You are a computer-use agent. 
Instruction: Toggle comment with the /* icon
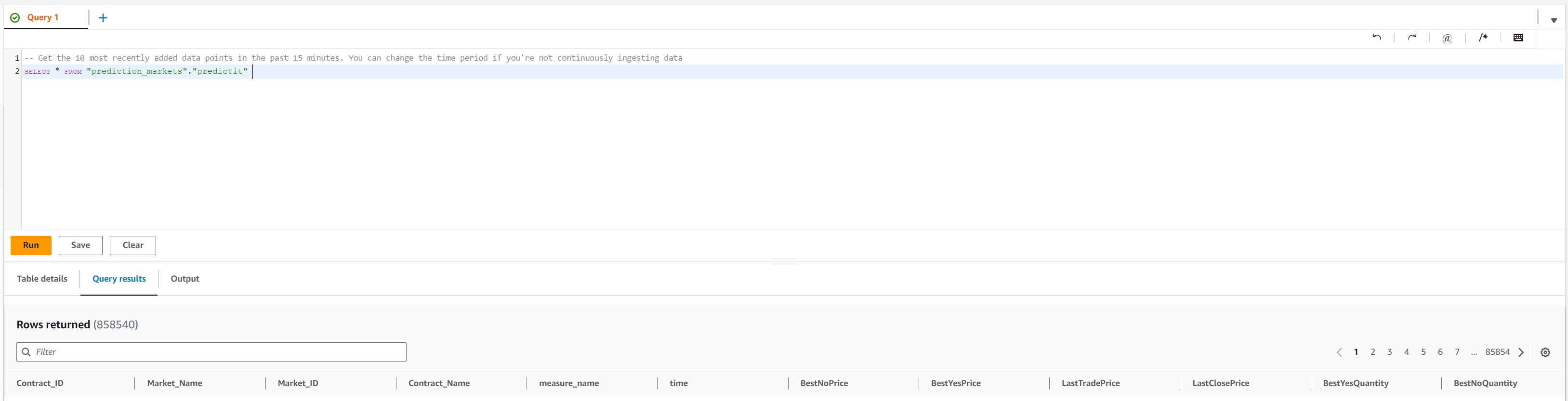(1483, 38)
